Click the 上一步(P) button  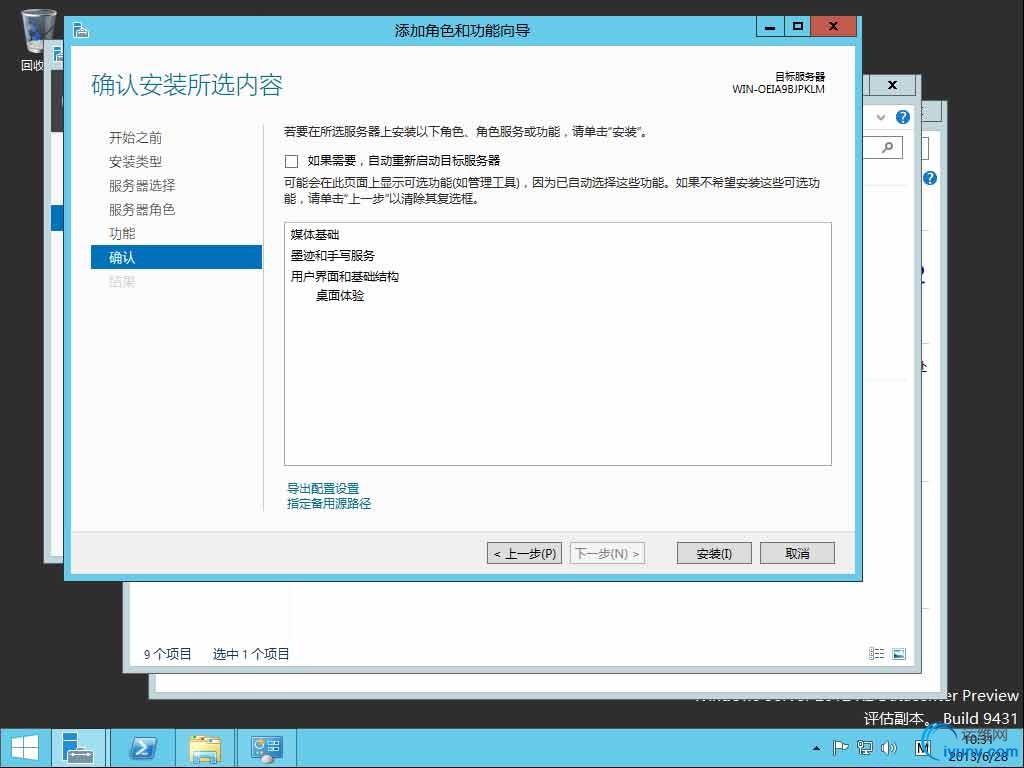click(x=524, y=553)
